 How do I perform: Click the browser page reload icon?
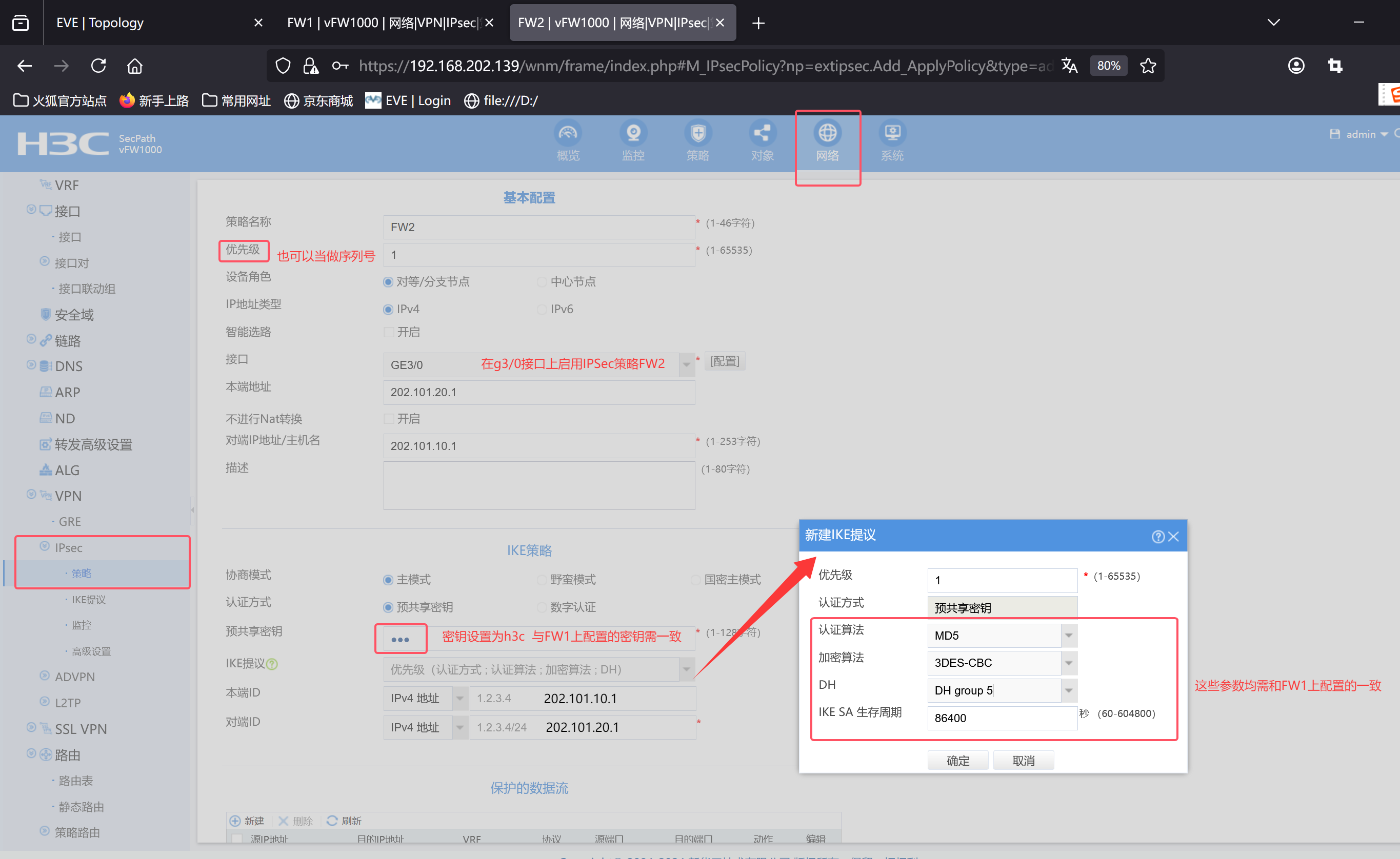point(98,66)
